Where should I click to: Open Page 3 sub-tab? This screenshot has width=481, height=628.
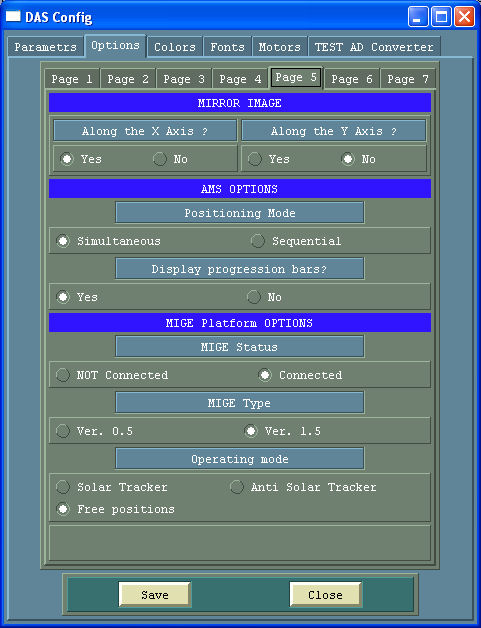(184, 79)
